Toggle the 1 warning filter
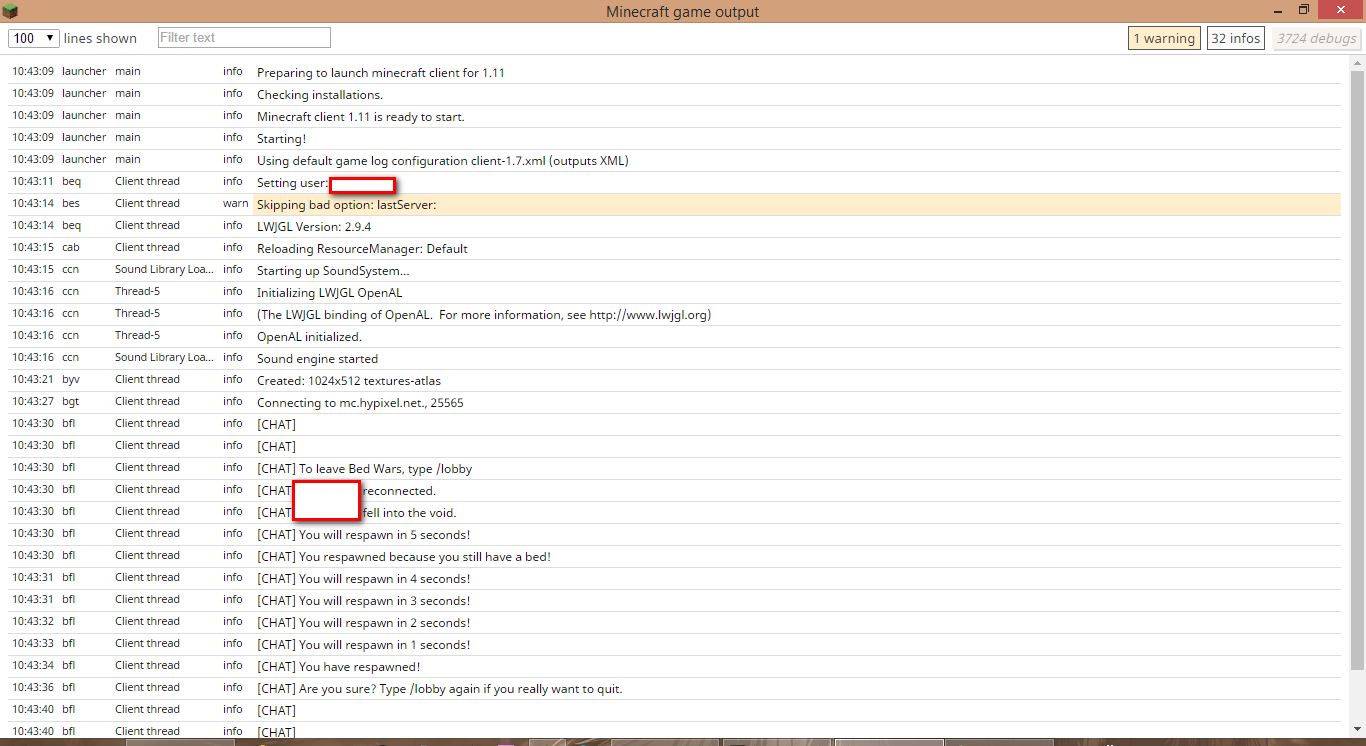1366x746 pixels. (1163, 39)
